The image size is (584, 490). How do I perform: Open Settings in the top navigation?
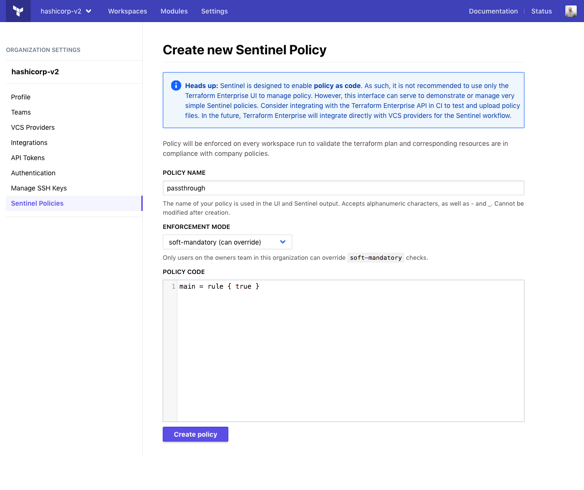pyautogui.click(x=214, y=11)
